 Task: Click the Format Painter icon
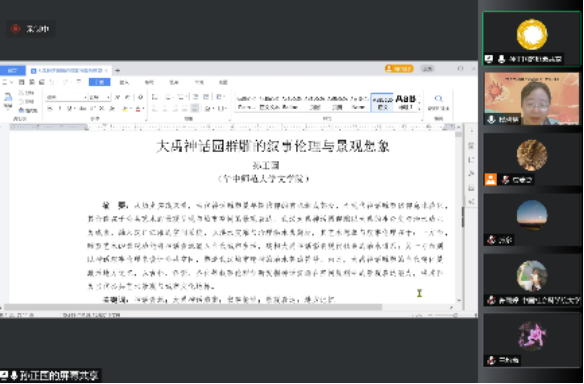point(22,110)
